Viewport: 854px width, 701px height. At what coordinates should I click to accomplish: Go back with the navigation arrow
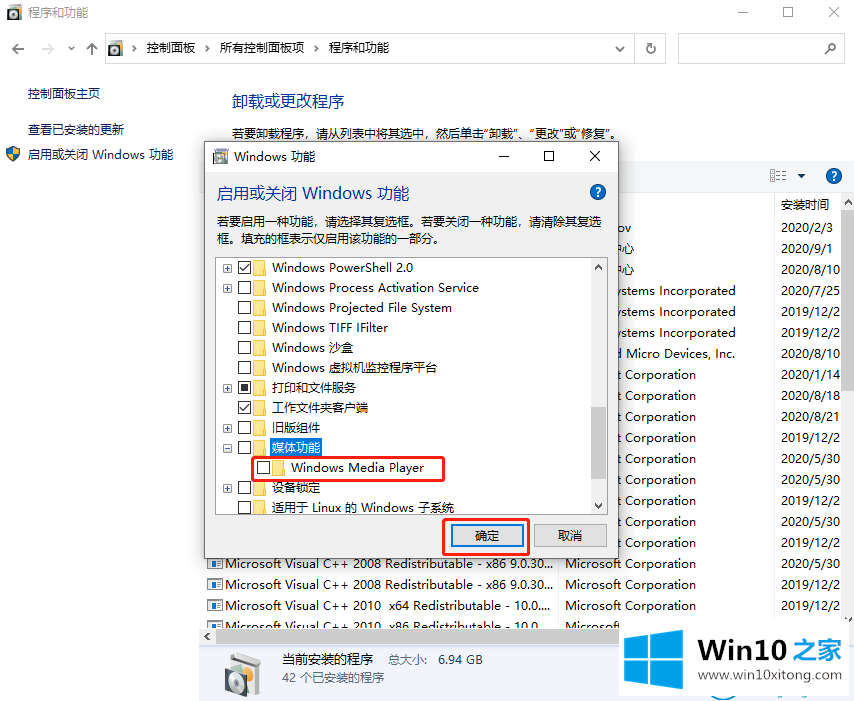tap(18, 49)
